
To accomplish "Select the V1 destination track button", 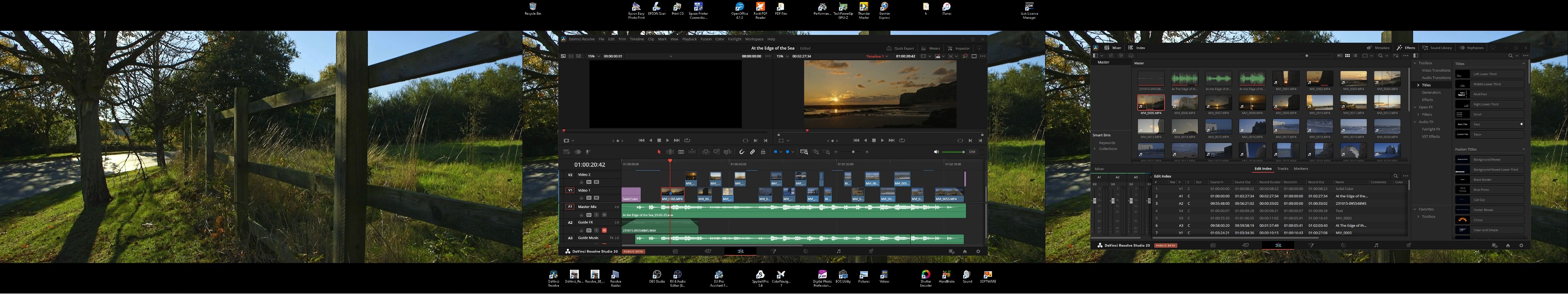I will click(570, 190).
